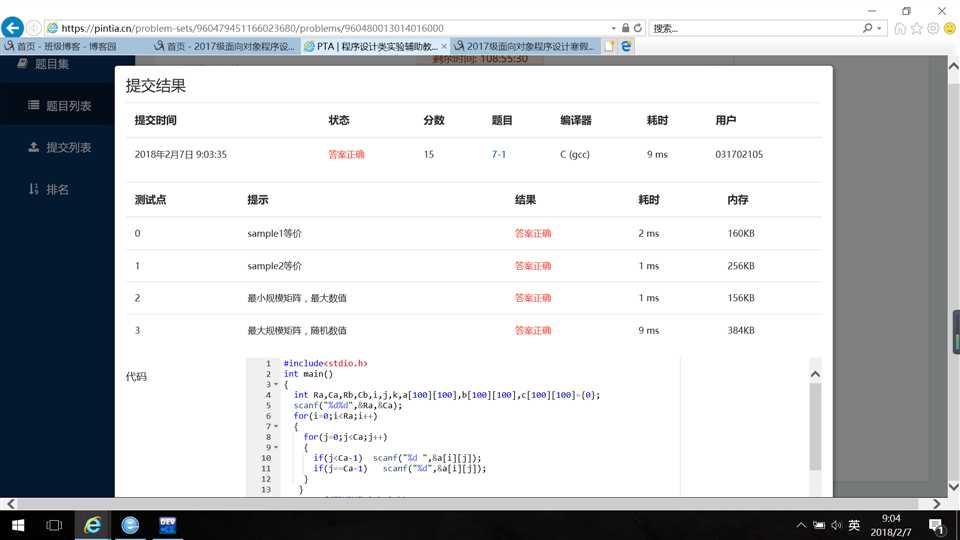Click submission time 2018年2月7日 9:03:35
This screenshot has height=540, width=960.
(x=181, y=154)
